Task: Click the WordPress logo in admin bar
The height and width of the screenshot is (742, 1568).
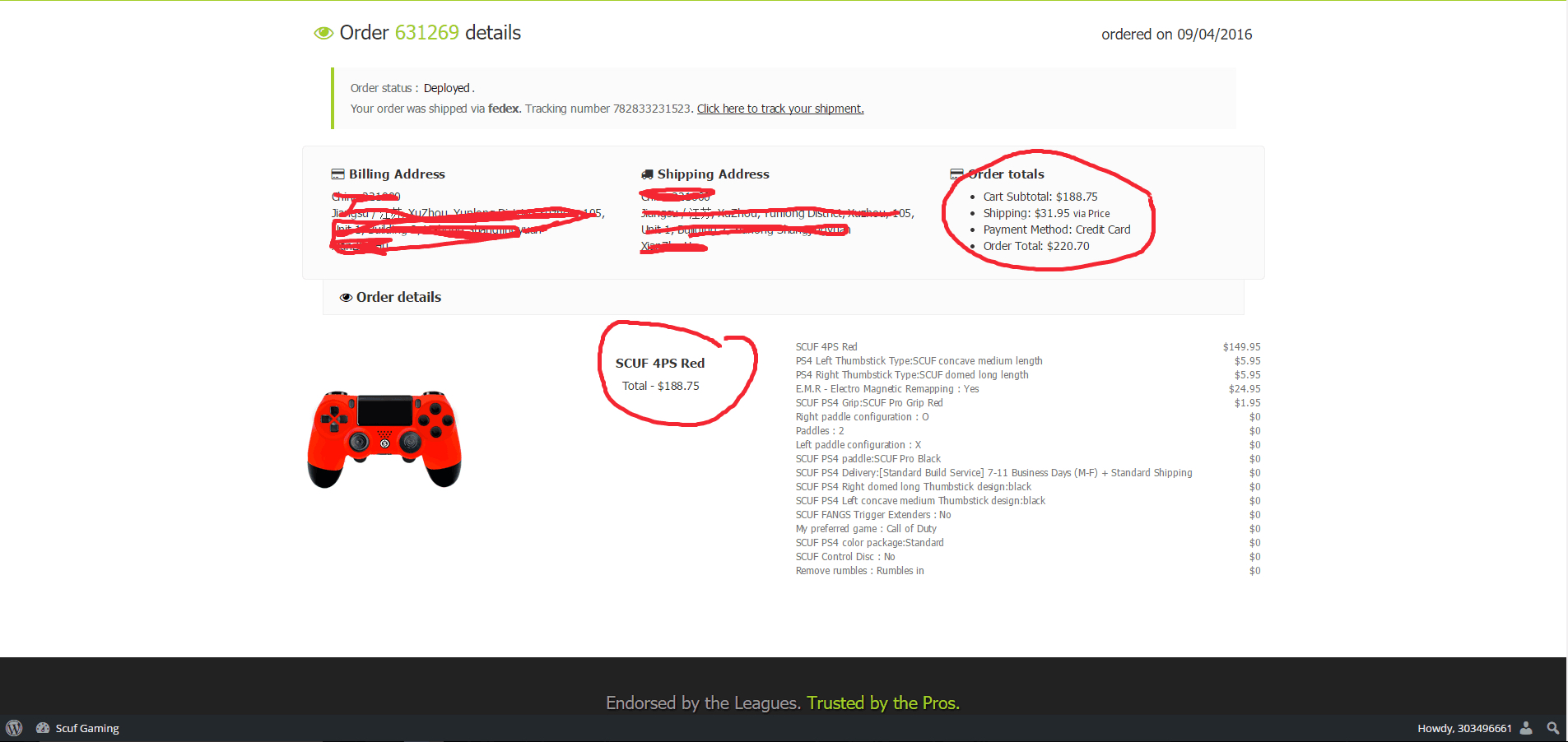Action: point(14,728)
